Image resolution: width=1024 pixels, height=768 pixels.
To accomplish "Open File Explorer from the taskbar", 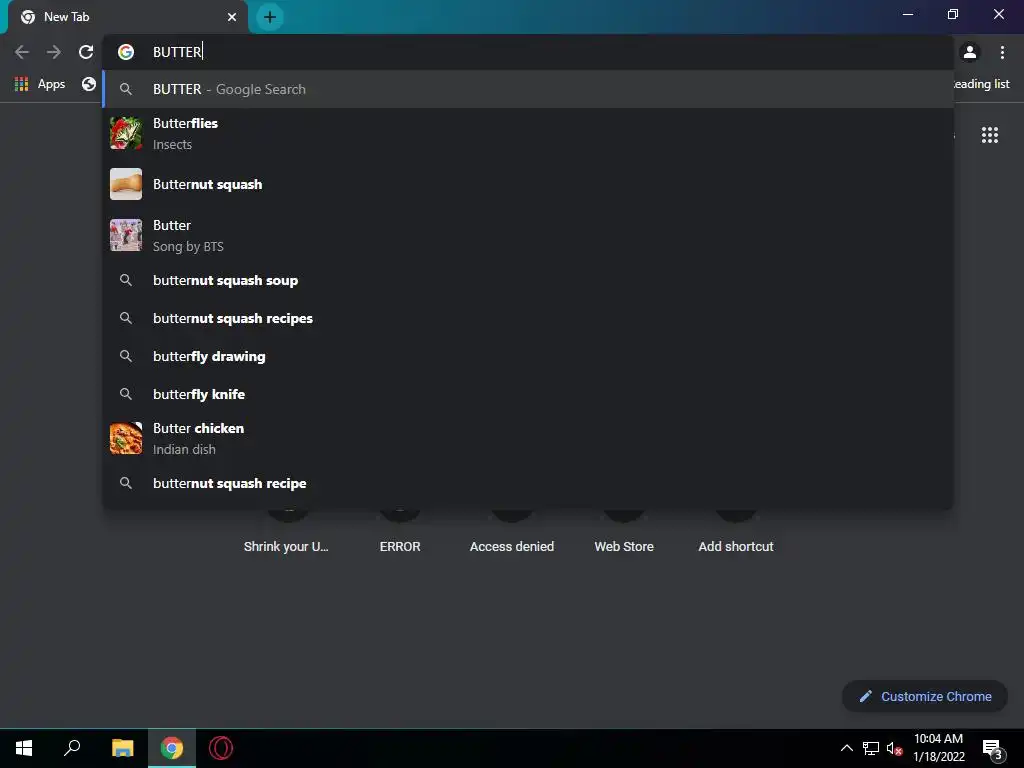I will tap(122, 748).
